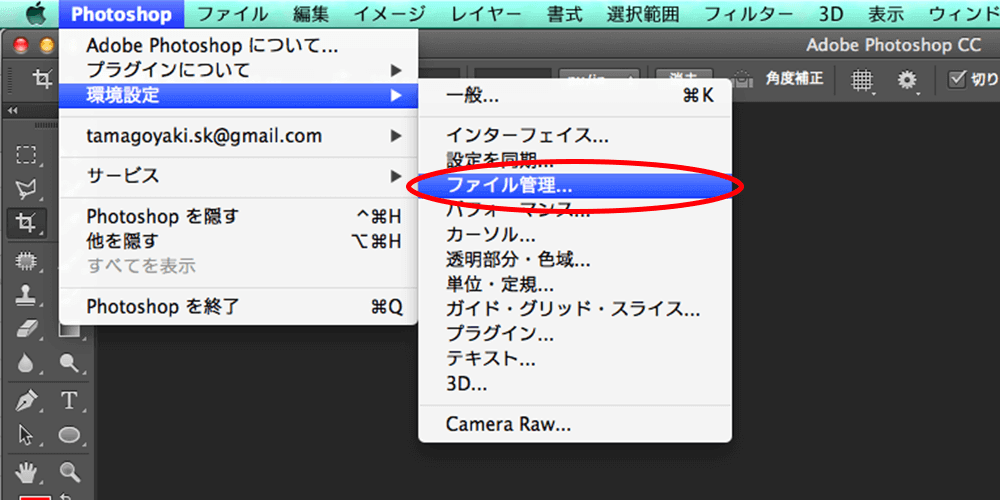Image resolution: width=1000 pixels, height=500 pixels.
Task: Choose Photoshop を終了
Action: [x=239, y=307]
